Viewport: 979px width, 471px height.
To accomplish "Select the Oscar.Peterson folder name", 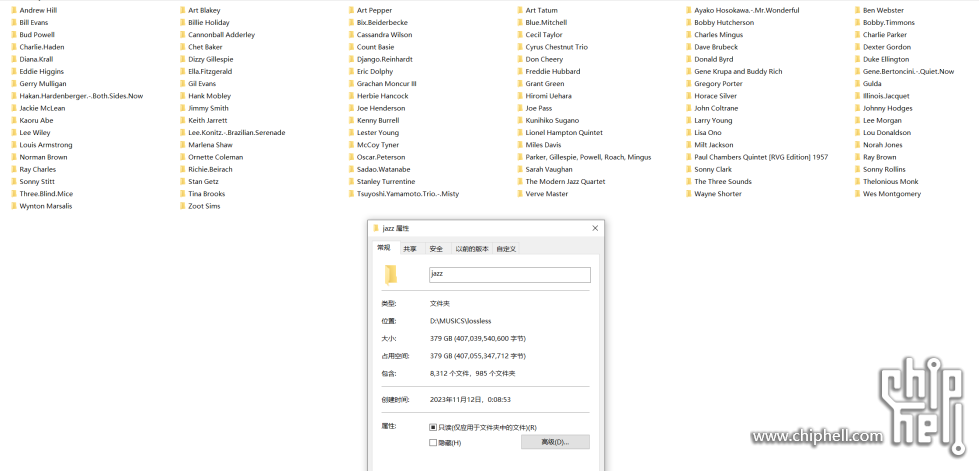I will 381,157.
